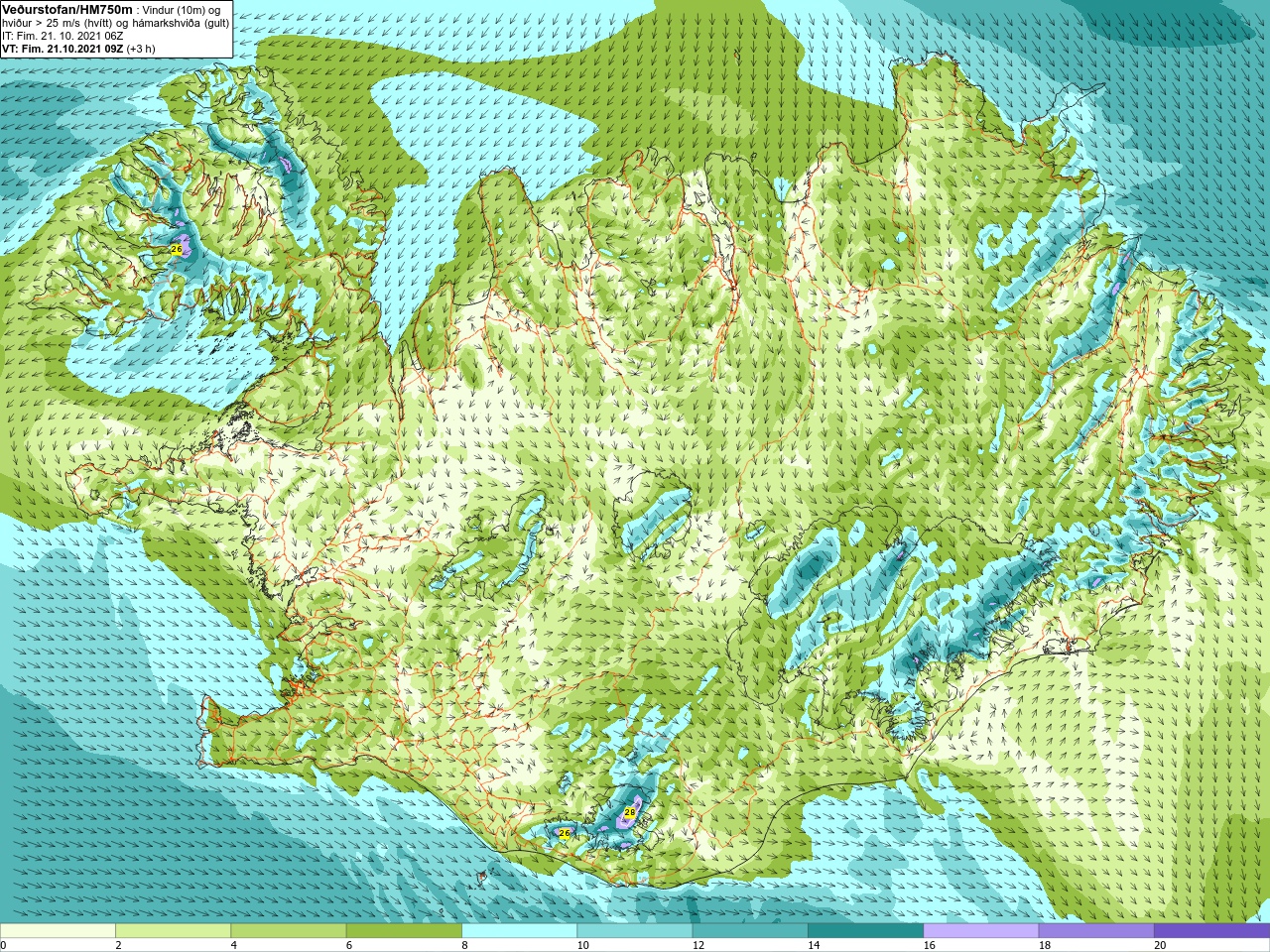
Task: Pick the 4–6 m/s green legend swatch
Action: 288,931
